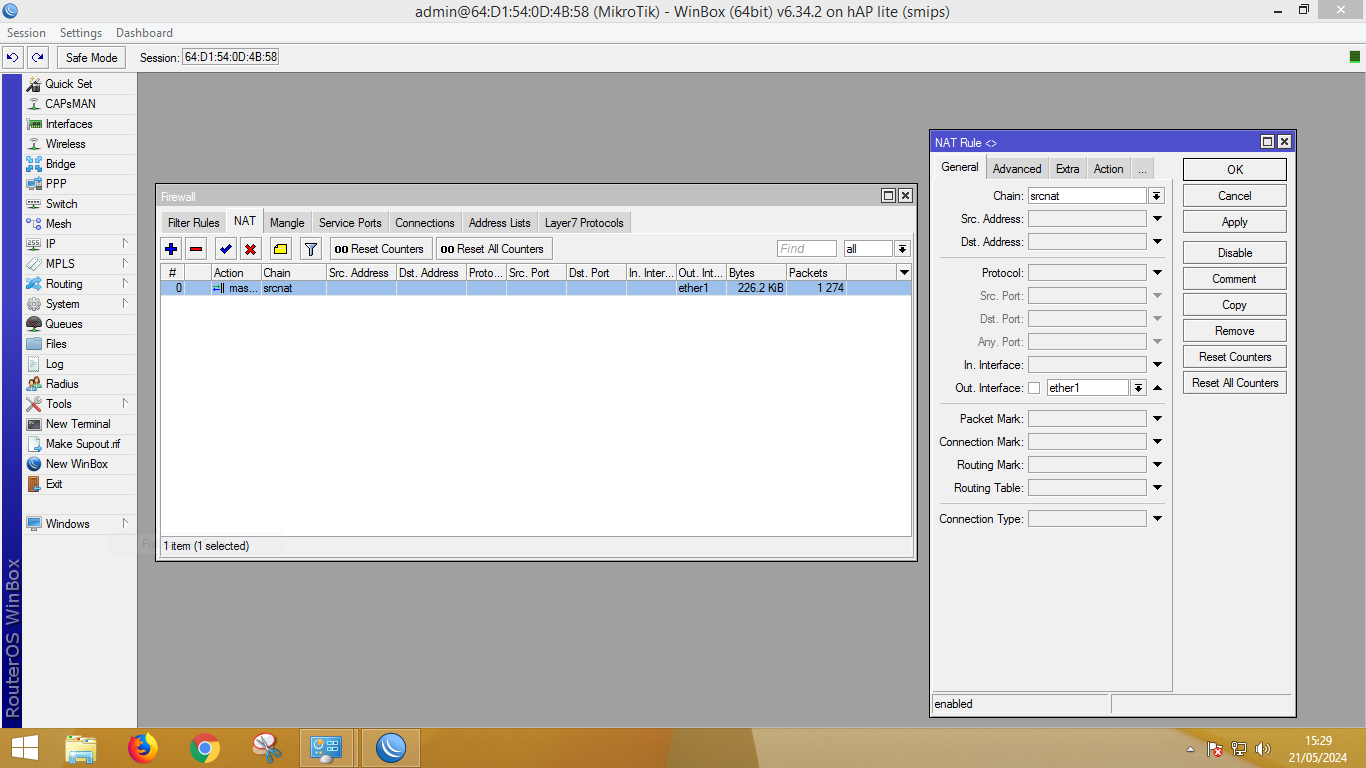The image size is (1366, 768).
Task: Open the 'all' filter dropdown in Firewall
Action: pos(902,249)
